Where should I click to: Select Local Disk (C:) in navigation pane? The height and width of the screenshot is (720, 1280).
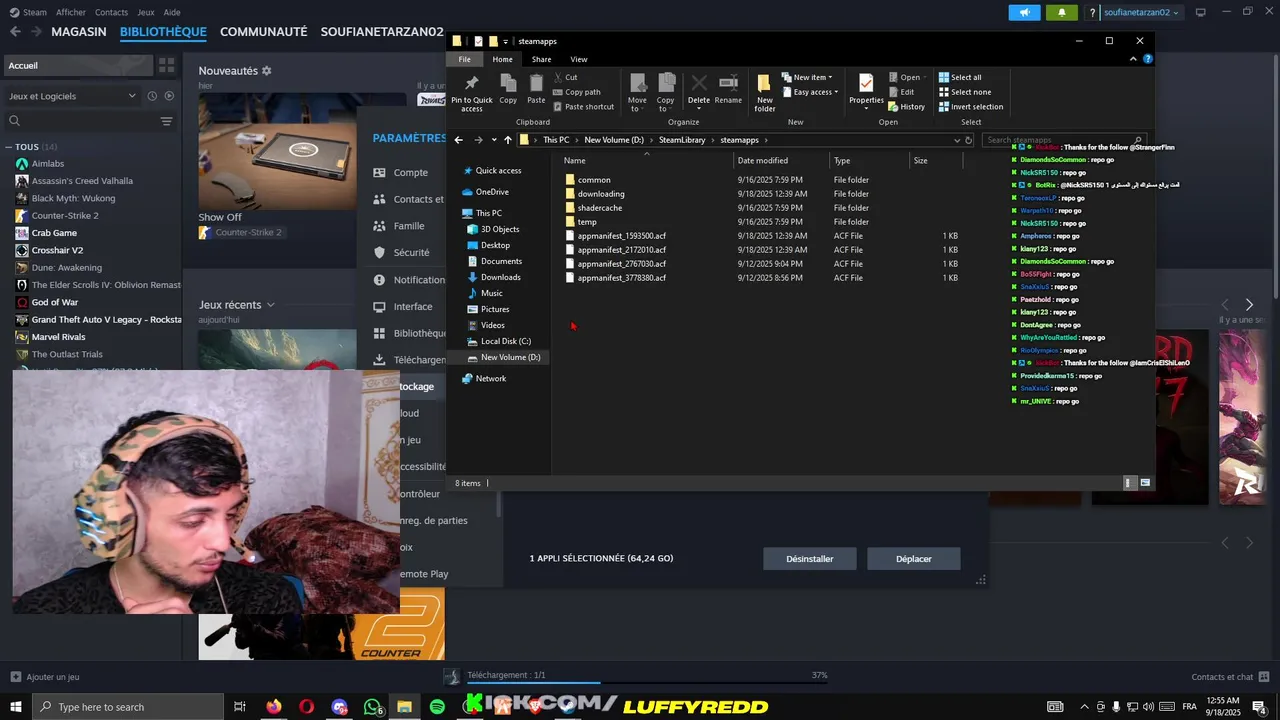505,341
